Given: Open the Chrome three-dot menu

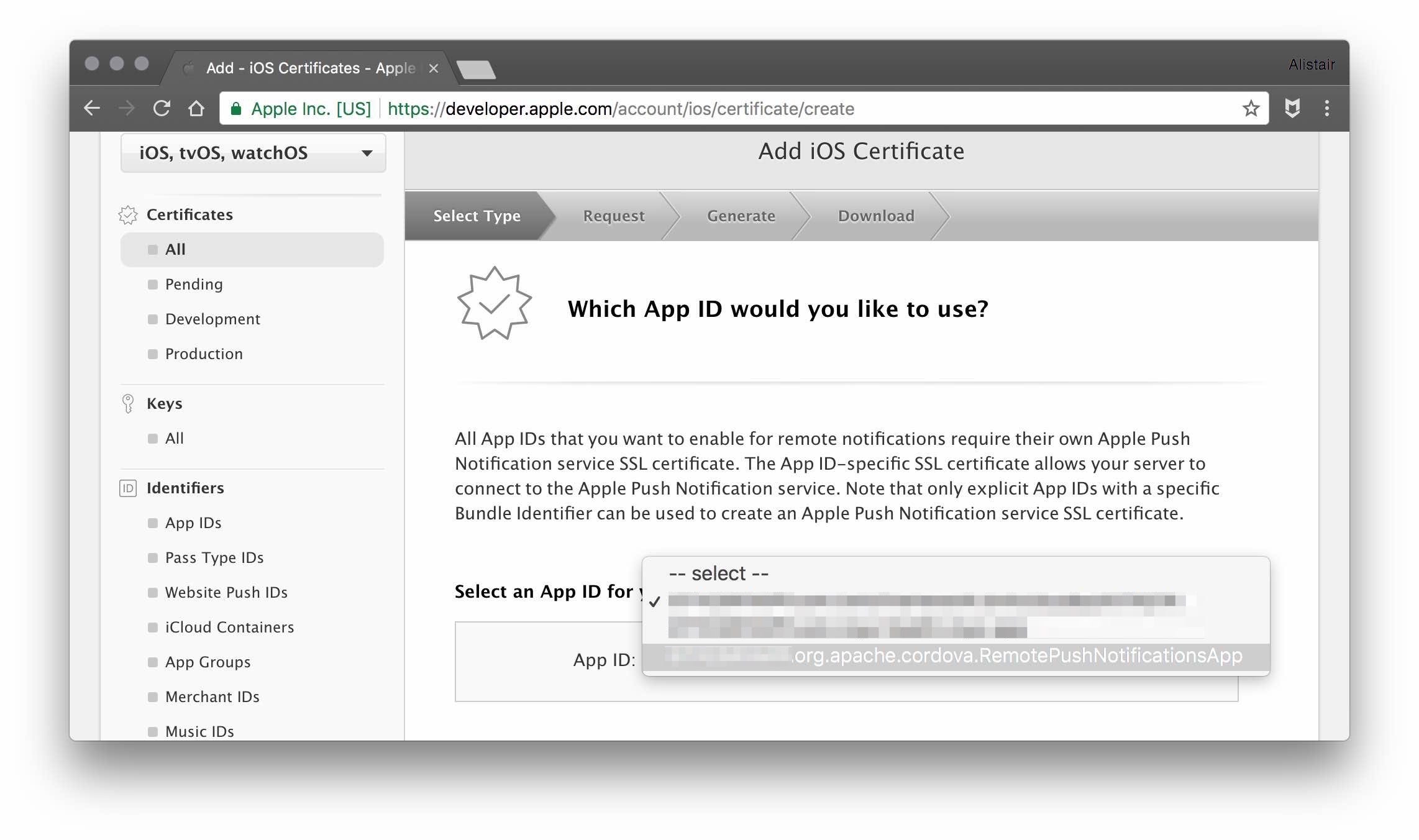Looking at the screenshot, I should click(x=1327, y=108).
